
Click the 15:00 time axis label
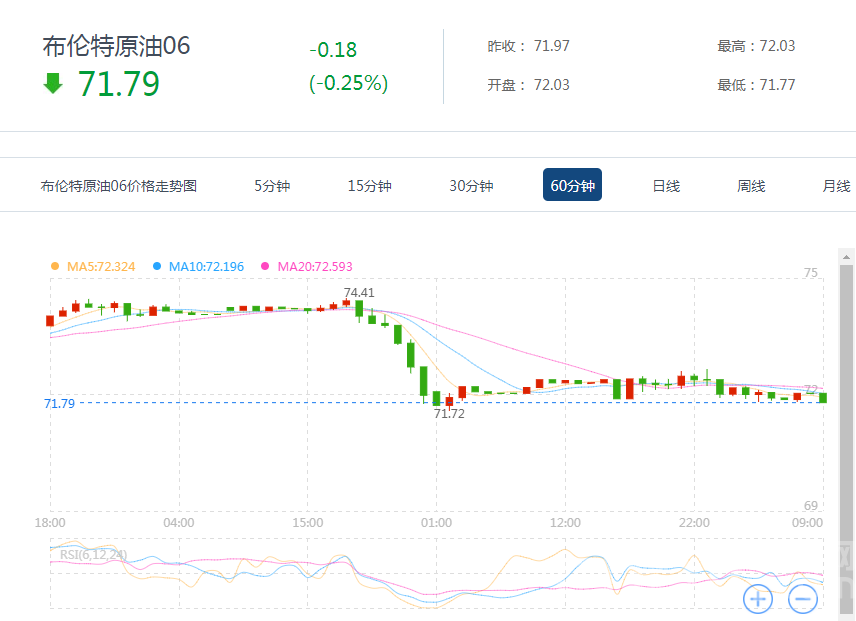click(307, 522)
